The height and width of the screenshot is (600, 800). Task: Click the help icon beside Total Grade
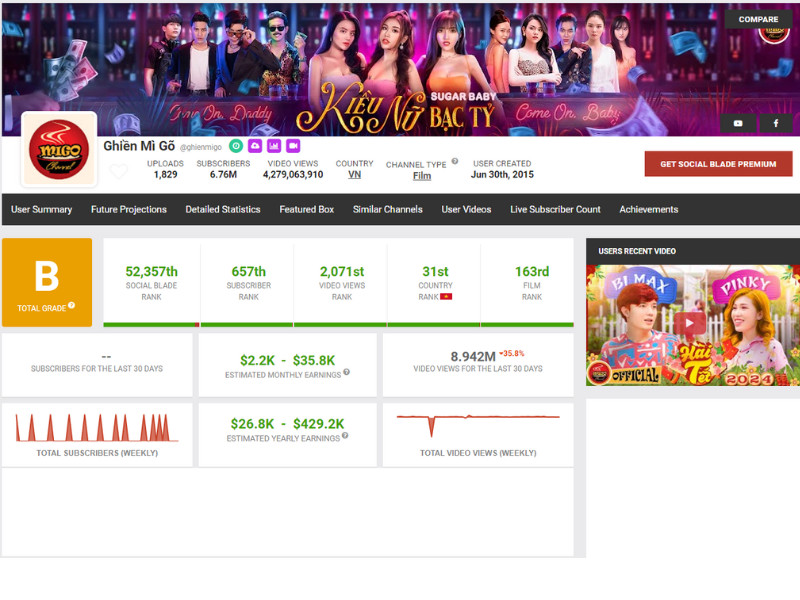point(71,305)
